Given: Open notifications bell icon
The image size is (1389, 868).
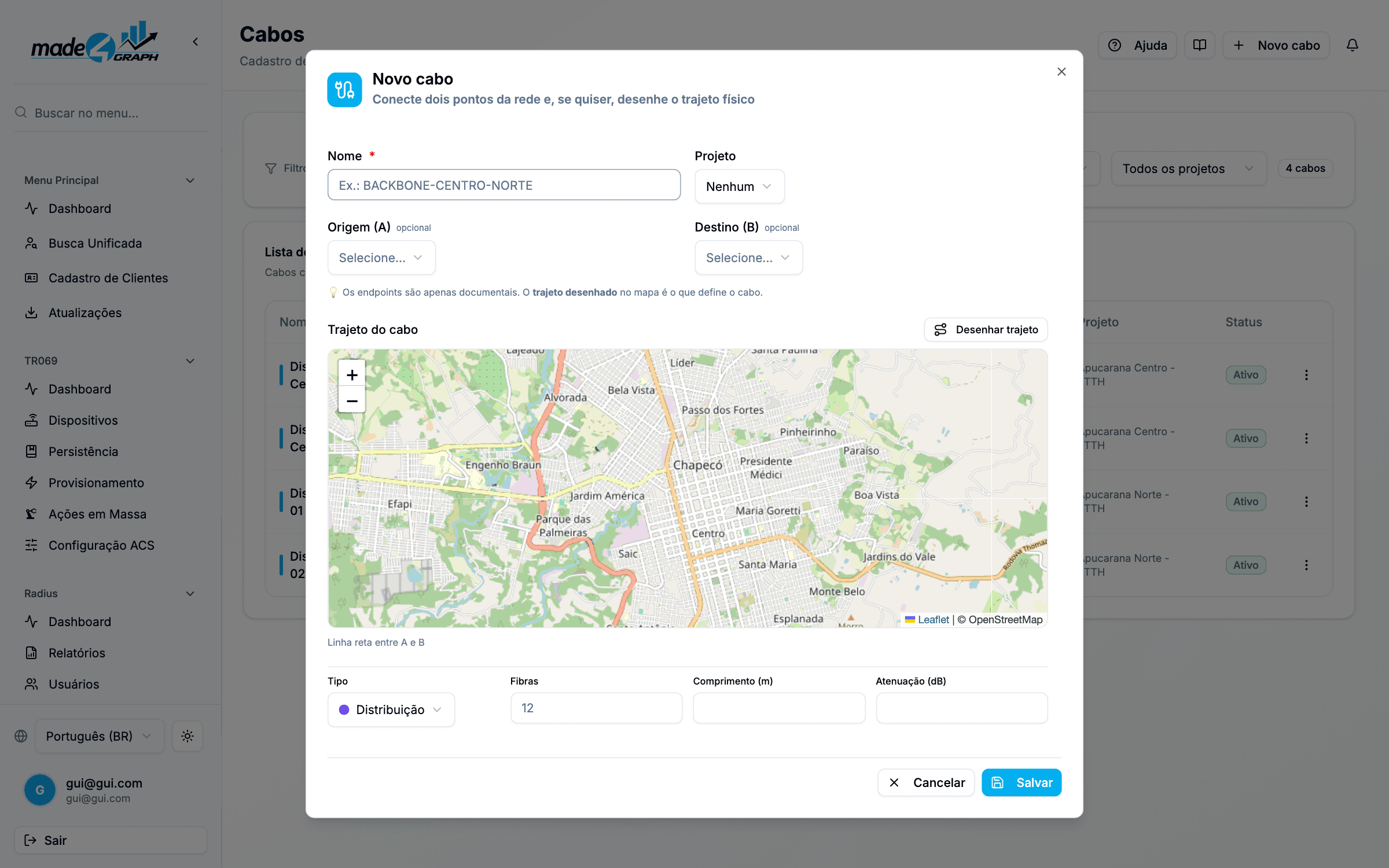Looking at the screenshot, I should (1353, 45).
